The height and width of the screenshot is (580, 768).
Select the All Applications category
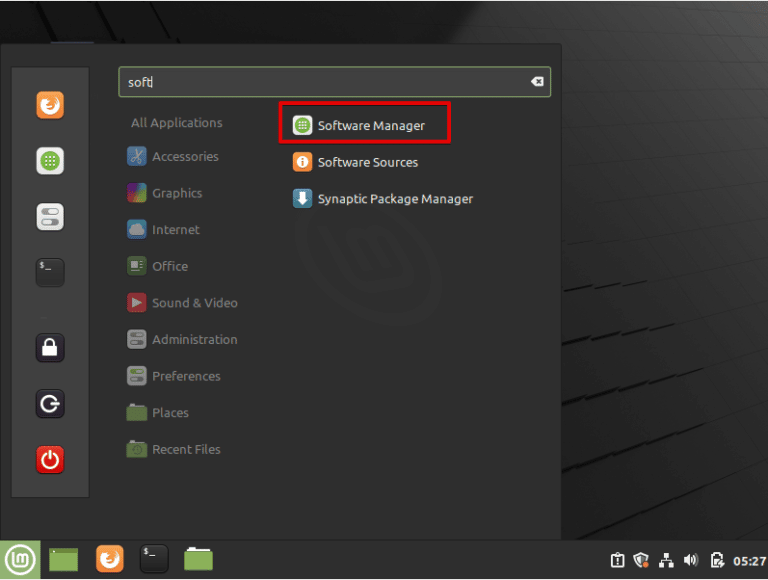tap(176, 123)
